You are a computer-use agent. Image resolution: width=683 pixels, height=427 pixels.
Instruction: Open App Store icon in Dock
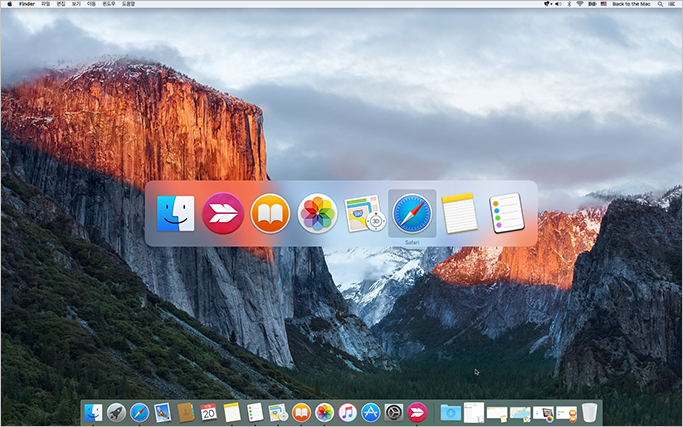tap(371, 412)
